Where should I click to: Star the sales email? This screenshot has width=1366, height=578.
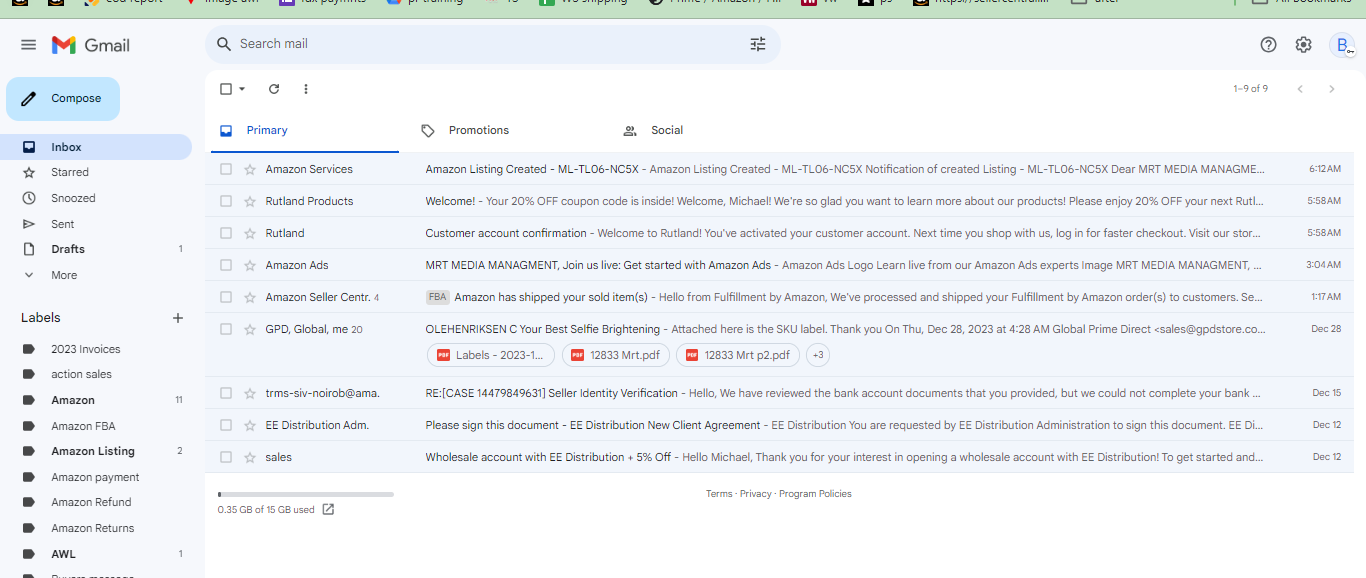tap(250, 457)
